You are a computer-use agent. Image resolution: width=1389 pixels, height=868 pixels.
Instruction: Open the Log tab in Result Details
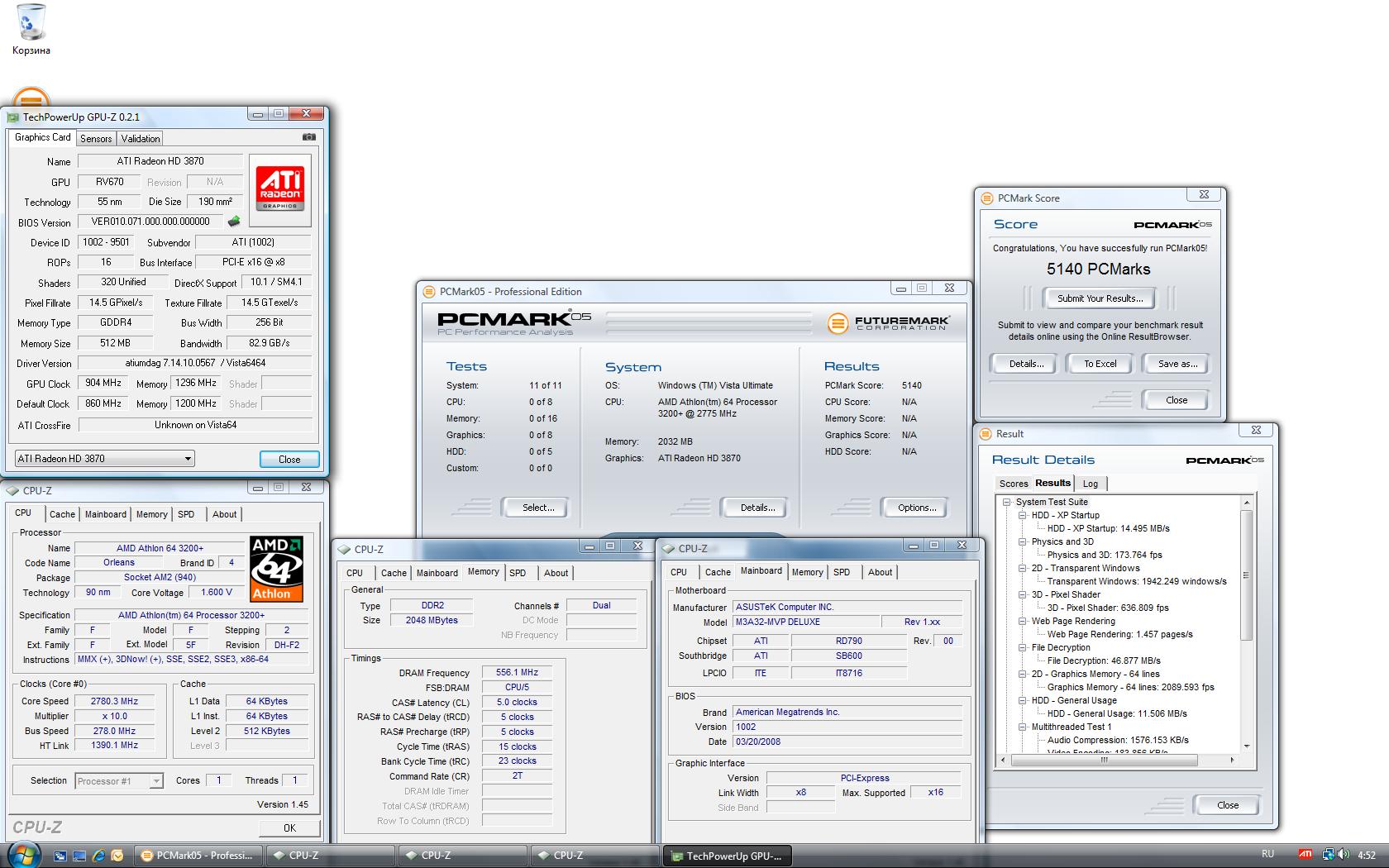pos(1091,484)
